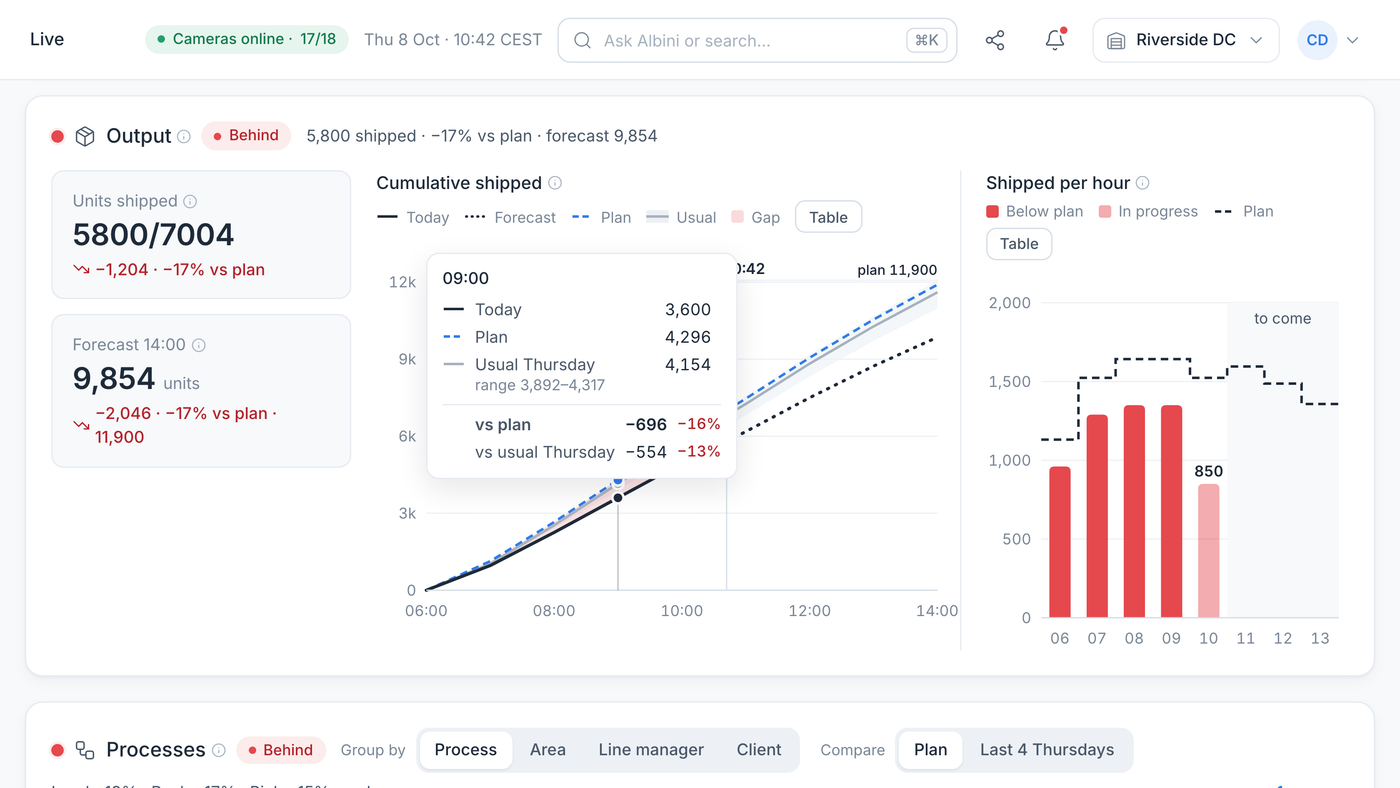Viewport: 1400px width, 788px height.
Task: Toggle the Usual series in the legend
Action: (x=681, y=217)
